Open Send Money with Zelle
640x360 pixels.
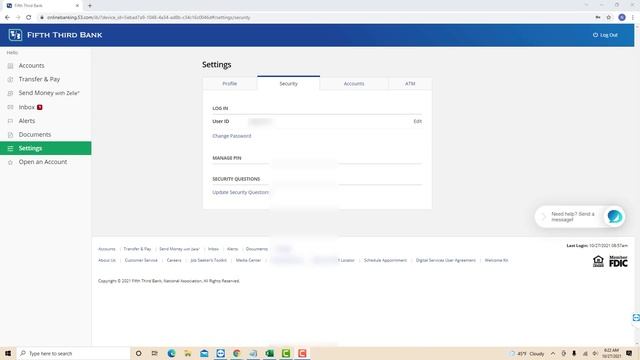click(49, 93)
